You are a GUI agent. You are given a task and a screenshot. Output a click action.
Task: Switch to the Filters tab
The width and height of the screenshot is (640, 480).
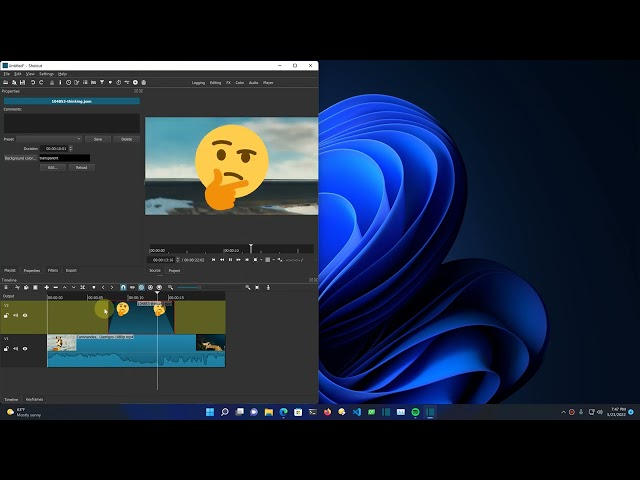point(53,270)
